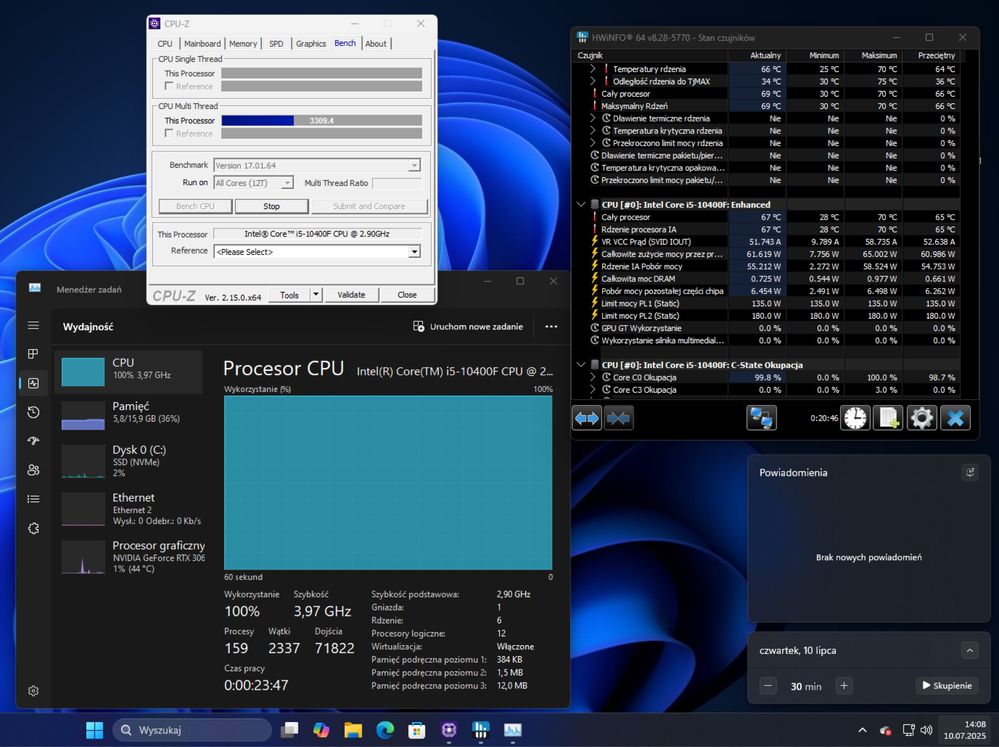
Task: Click the CPU Multi Thread score bar
Action: (322, 120)
